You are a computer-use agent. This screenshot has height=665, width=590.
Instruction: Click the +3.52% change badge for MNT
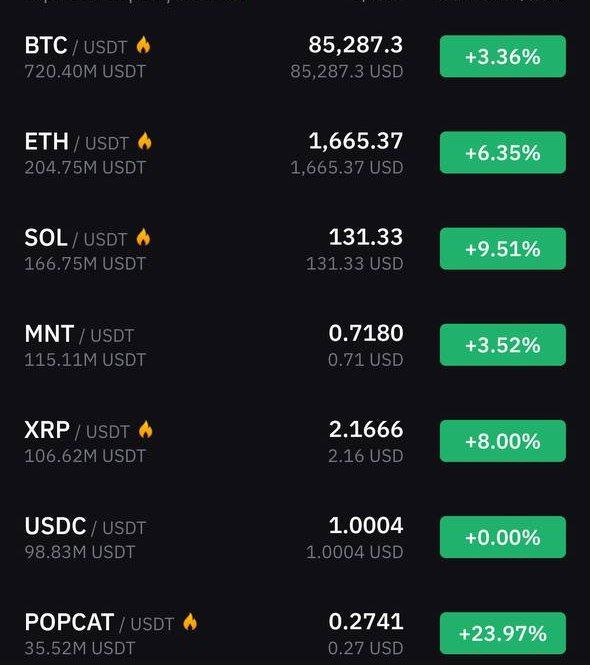pos(503,345)
